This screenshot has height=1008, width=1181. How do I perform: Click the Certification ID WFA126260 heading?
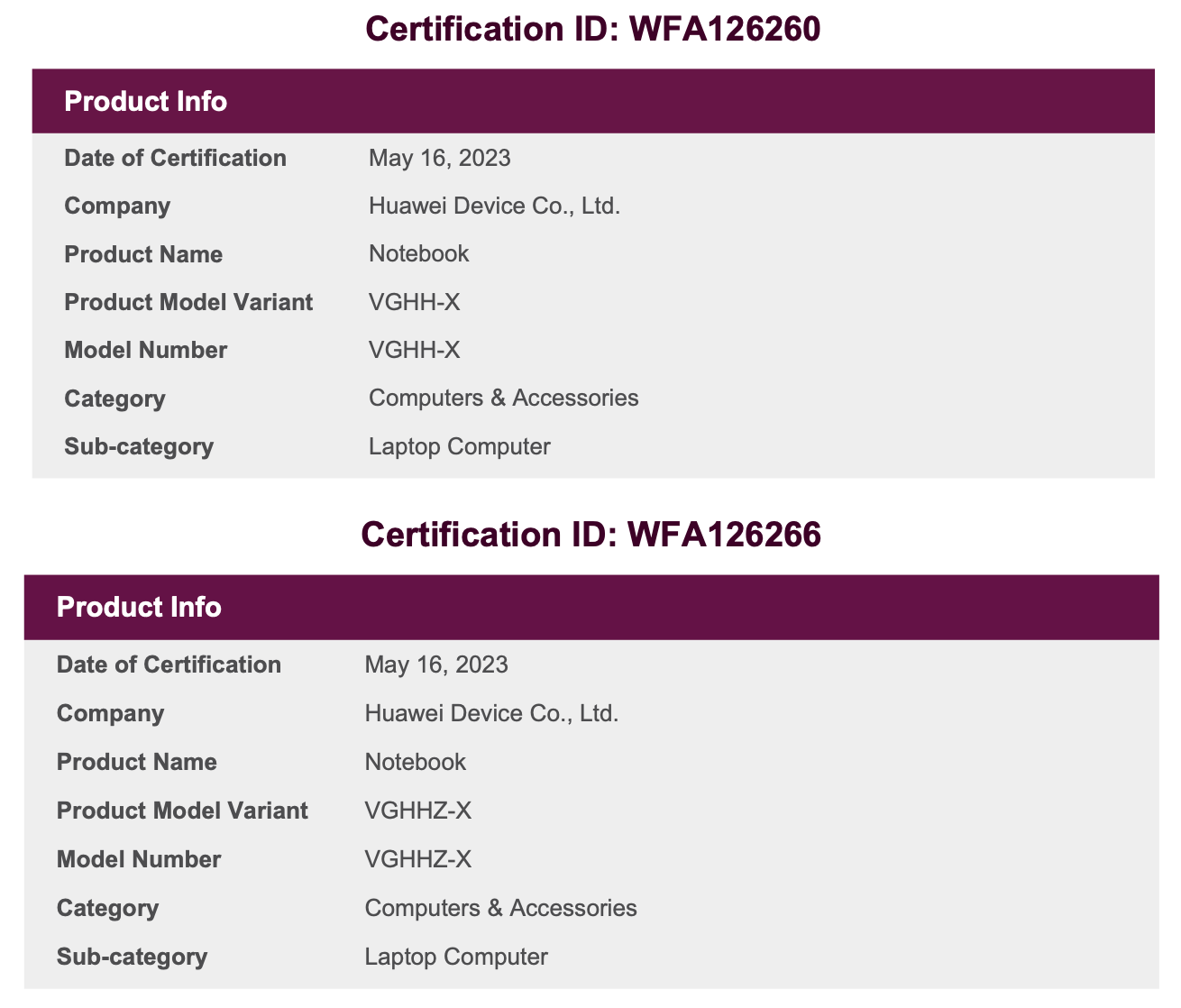coord(592,29)
